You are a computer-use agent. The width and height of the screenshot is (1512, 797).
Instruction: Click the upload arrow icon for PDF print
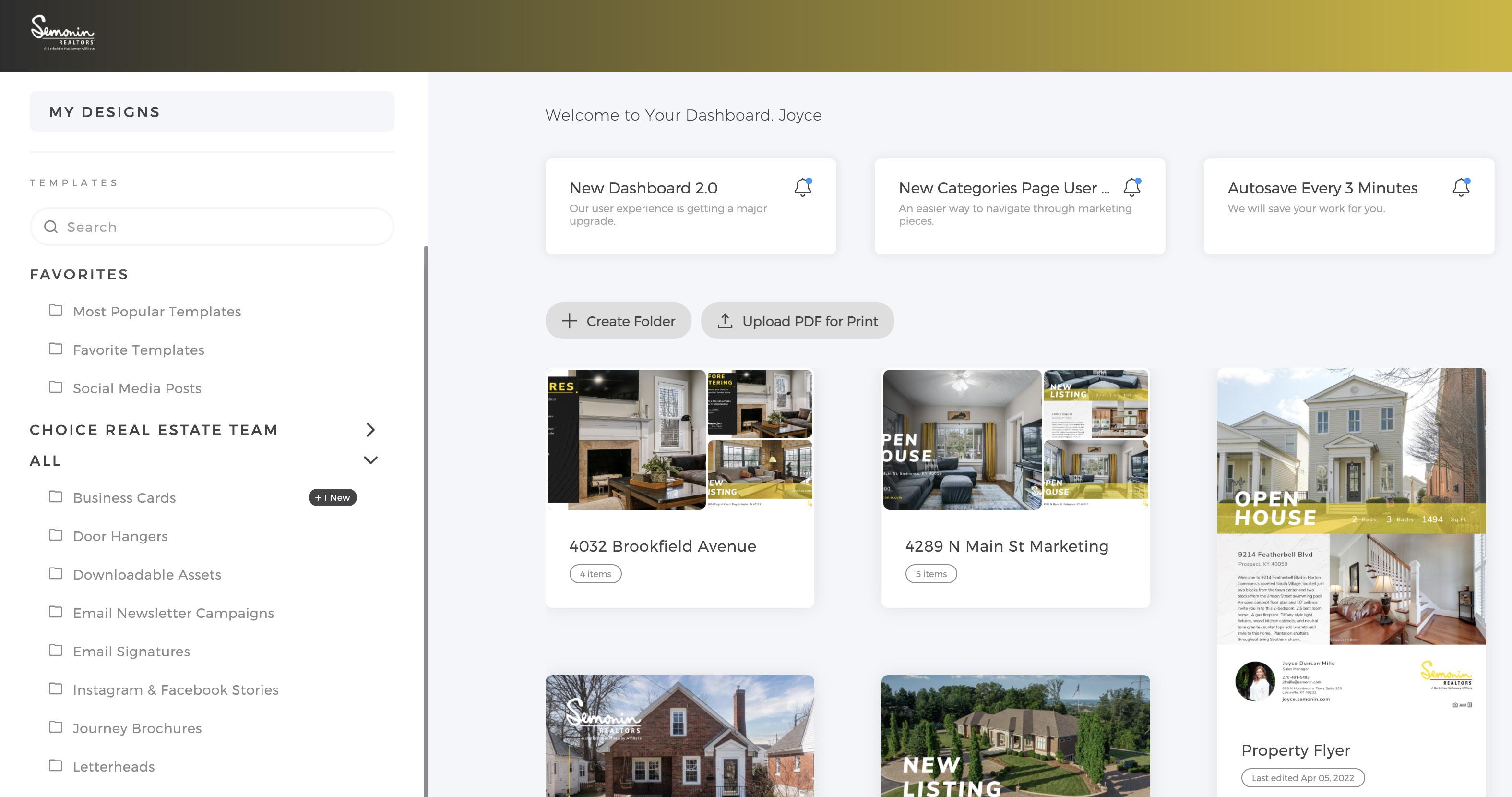point(725,321)
